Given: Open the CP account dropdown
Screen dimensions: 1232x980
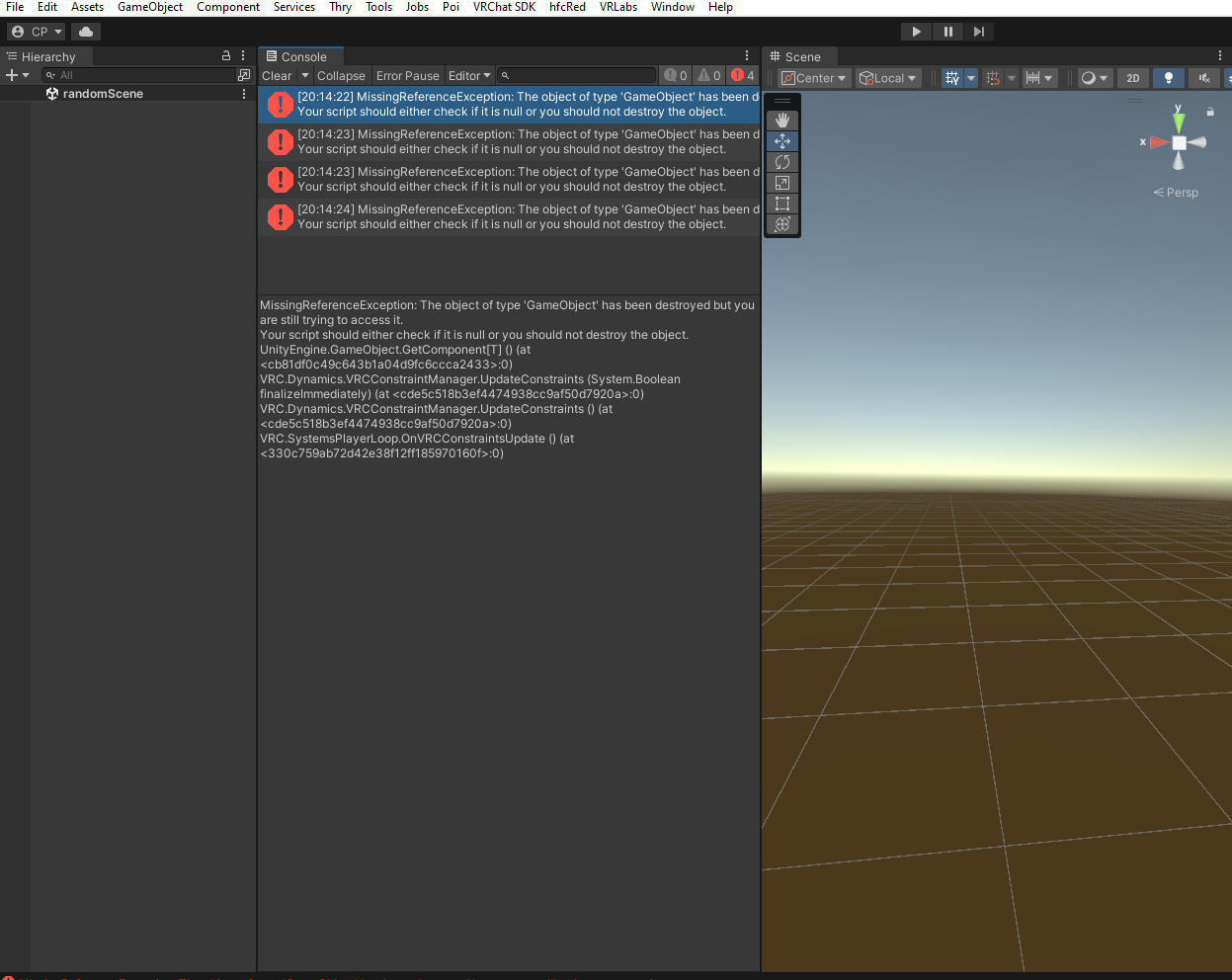Looking at the screenshot, I should click(x=37, y=32).
